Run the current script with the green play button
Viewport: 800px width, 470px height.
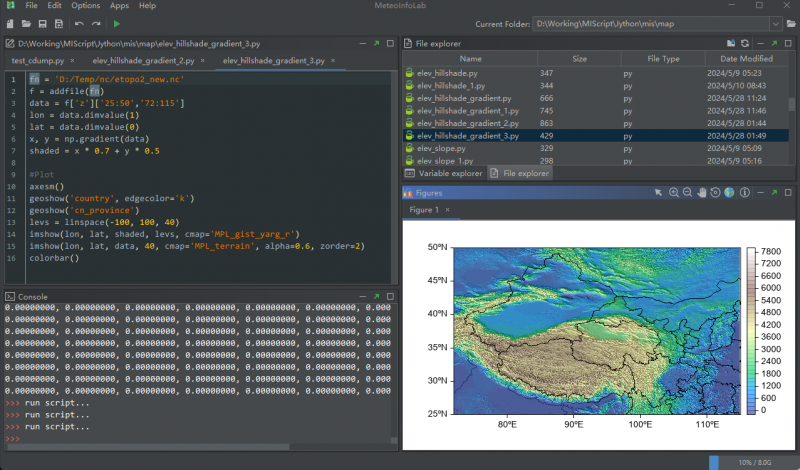point(117,23)
